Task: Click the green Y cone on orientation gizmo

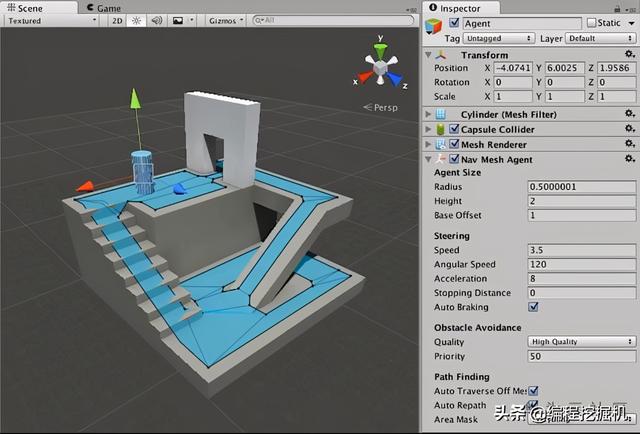Action: point(380,50)
